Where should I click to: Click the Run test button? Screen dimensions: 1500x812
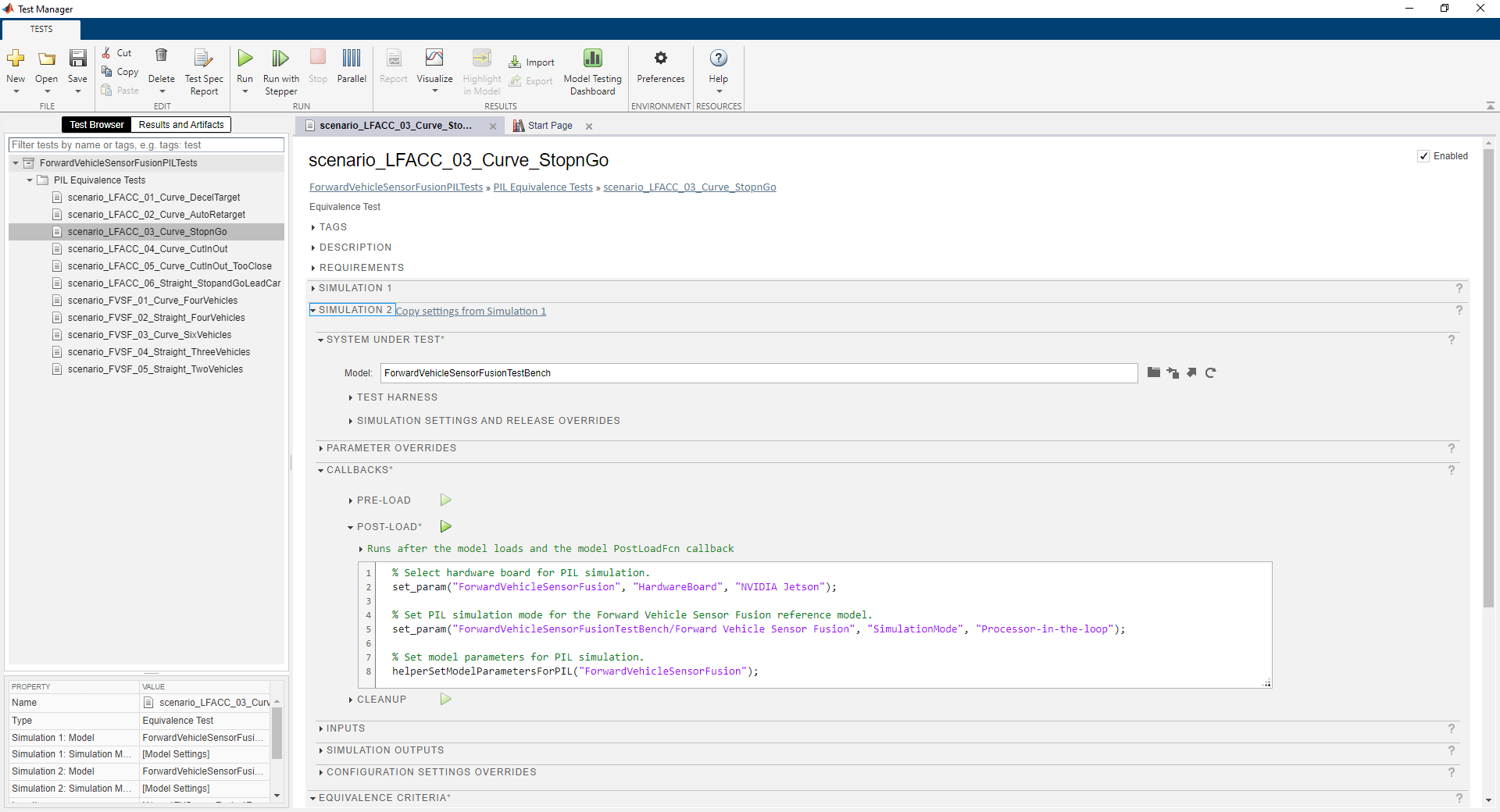point(245,59)
